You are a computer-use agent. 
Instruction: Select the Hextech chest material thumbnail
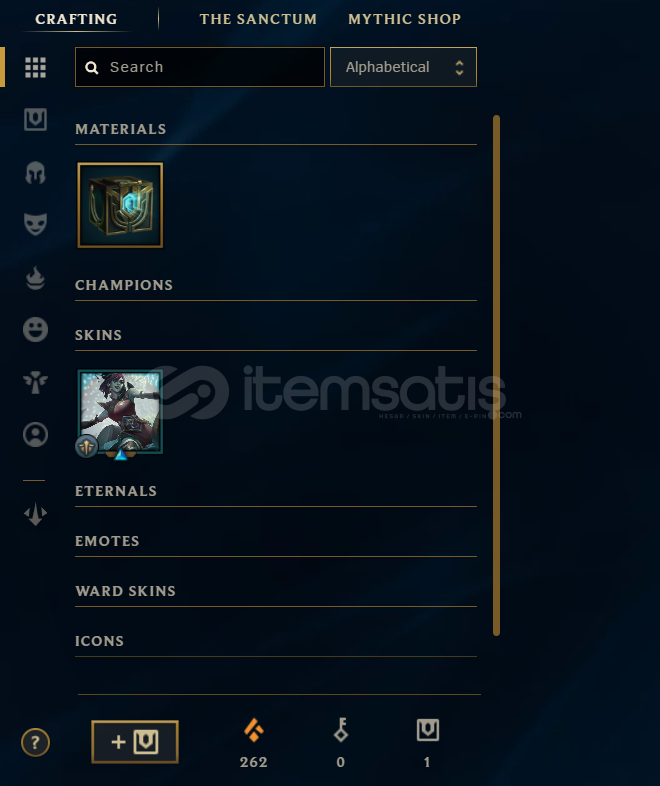(120, 205)
